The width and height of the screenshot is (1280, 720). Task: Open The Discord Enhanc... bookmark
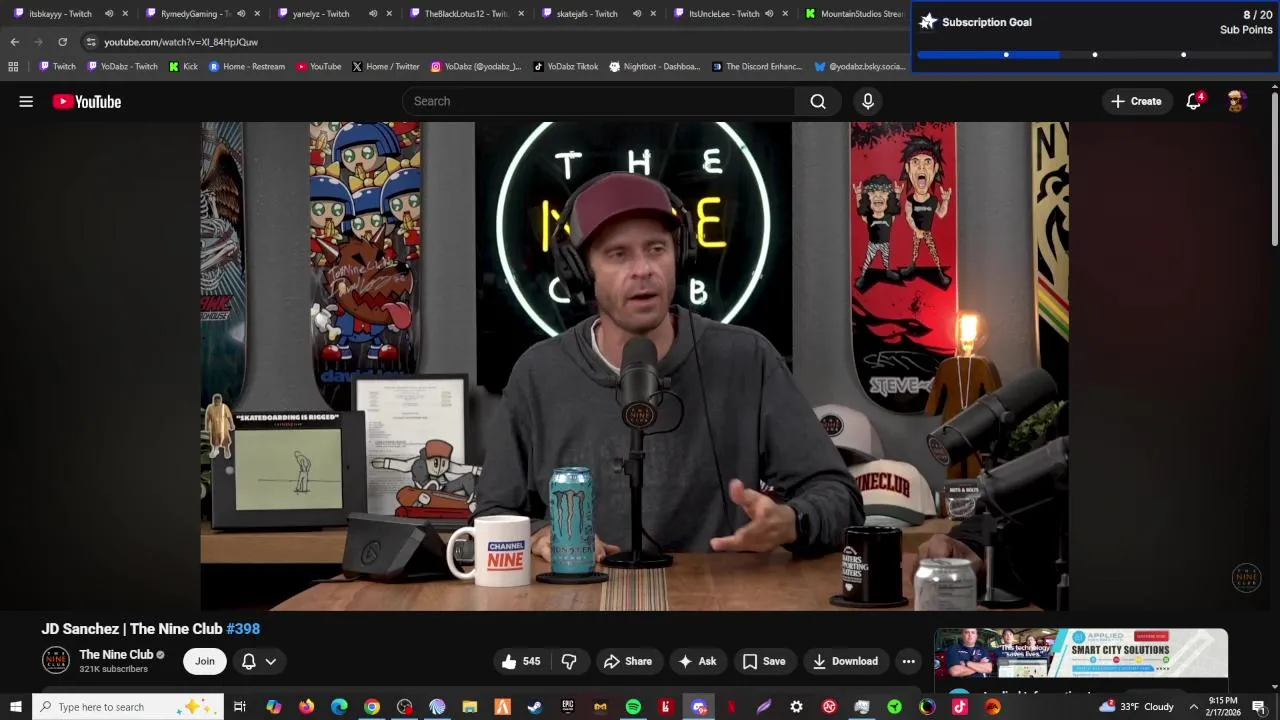756,67
